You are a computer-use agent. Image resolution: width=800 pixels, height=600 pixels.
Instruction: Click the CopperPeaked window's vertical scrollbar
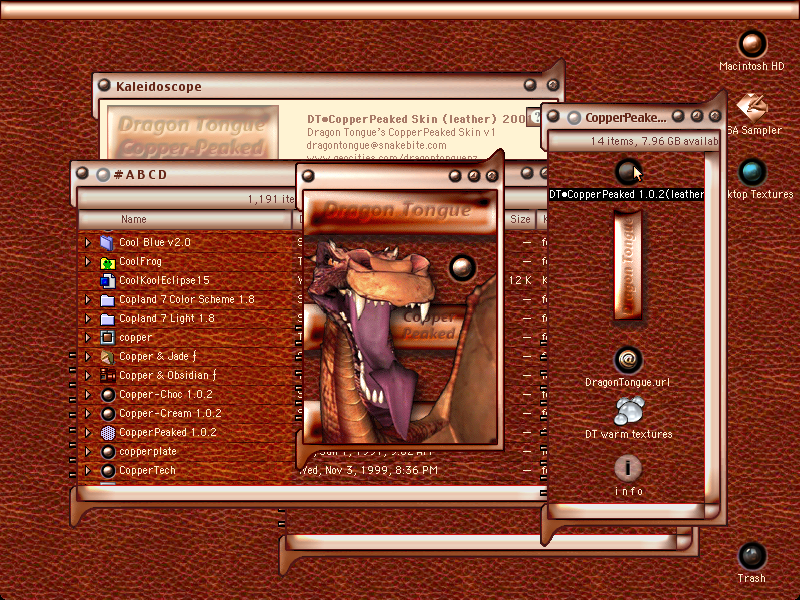pyautogui.click(x=711, y=327)
